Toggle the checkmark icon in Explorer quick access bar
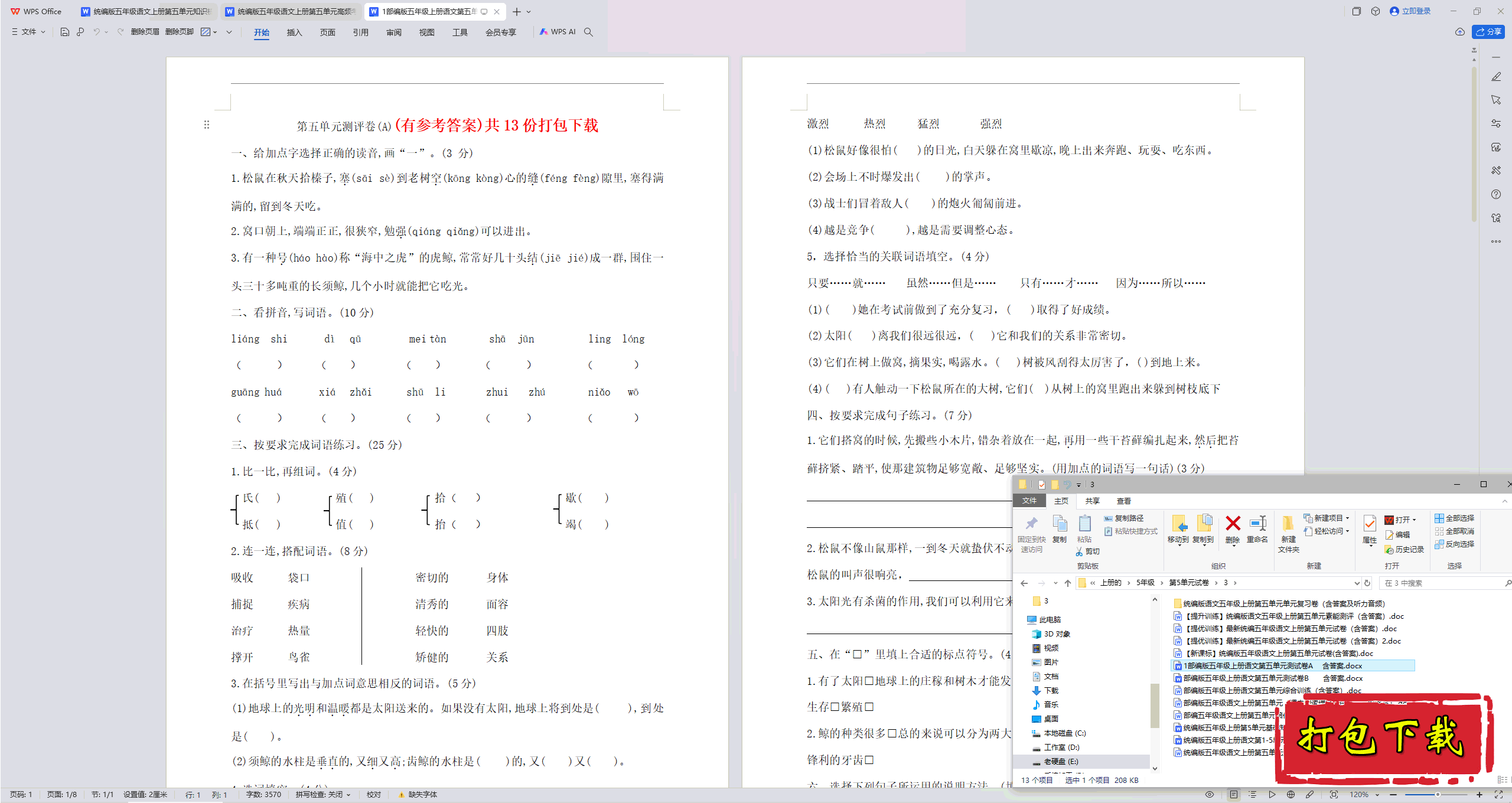The width and height of the screenshot is (1512, 803). [1042, 485]
